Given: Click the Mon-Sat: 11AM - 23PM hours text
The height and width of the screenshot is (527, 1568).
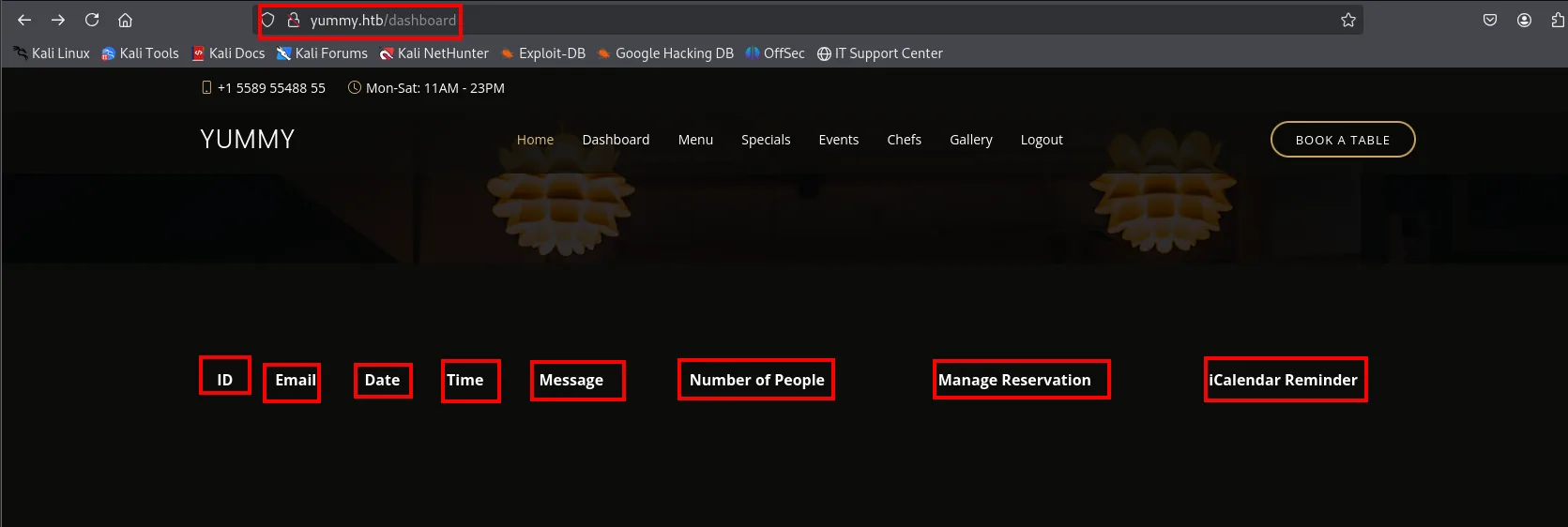Looking at the screenshot, I should click(x=435, y=88).
